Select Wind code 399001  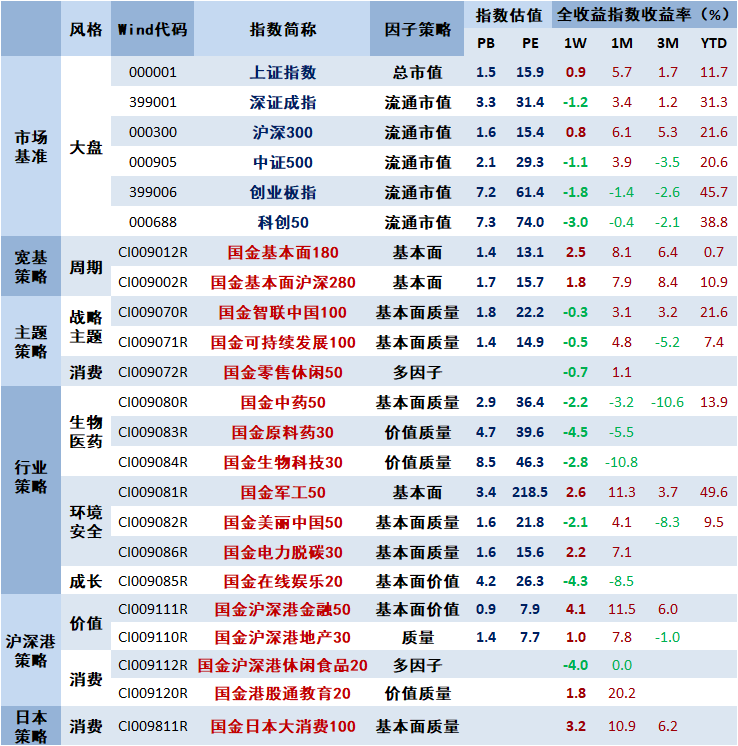point(152,102)
